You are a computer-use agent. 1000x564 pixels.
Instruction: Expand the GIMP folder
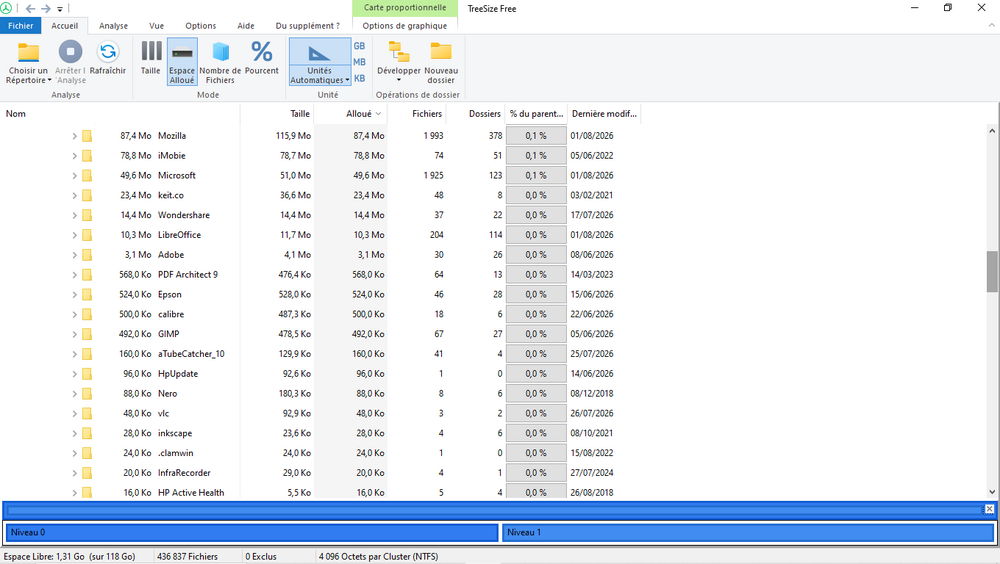pyautogui.click(x=74, y=334)
